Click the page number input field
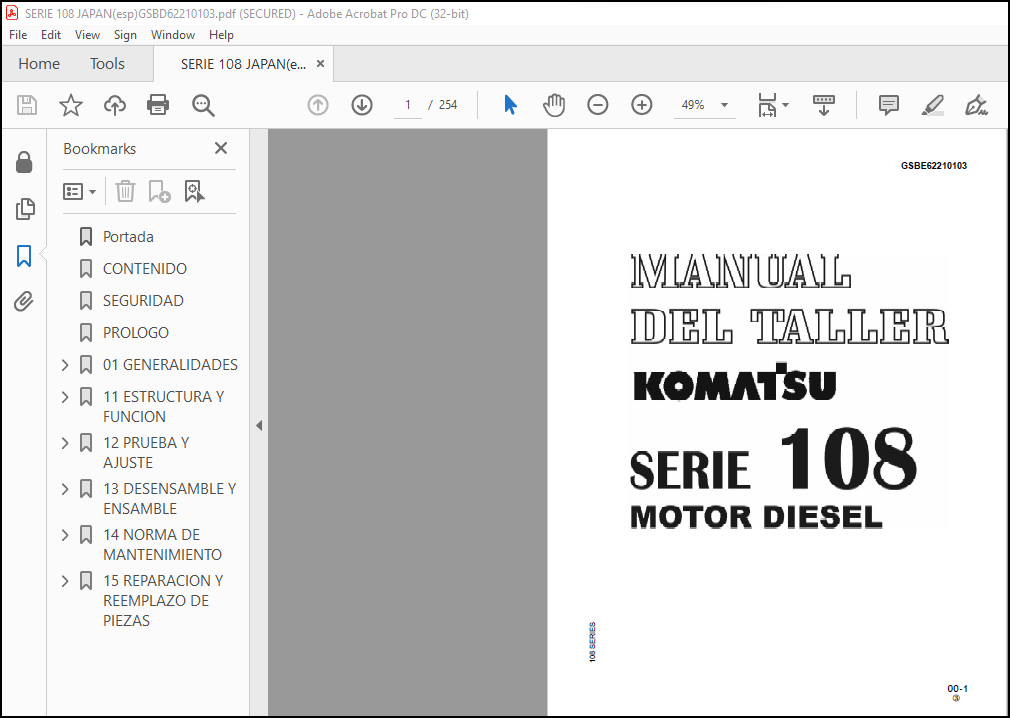 coord(408,105)
